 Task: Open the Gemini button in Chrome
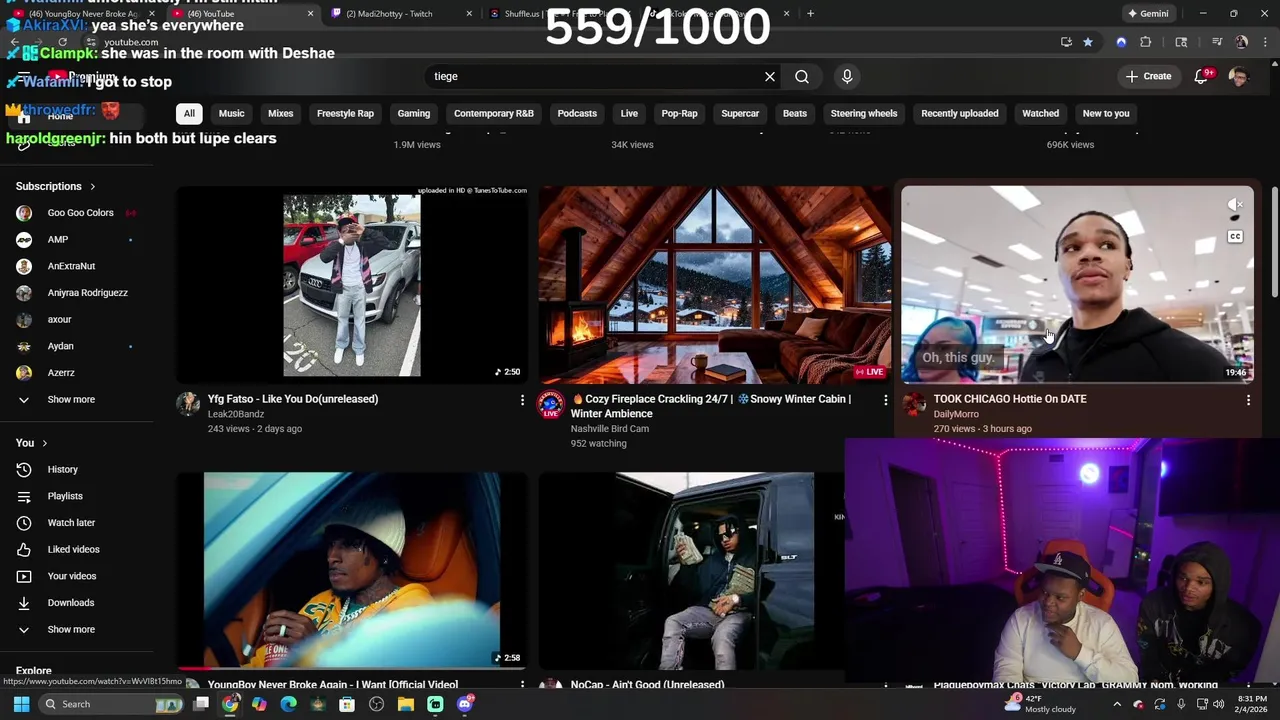coord(1148,14)
